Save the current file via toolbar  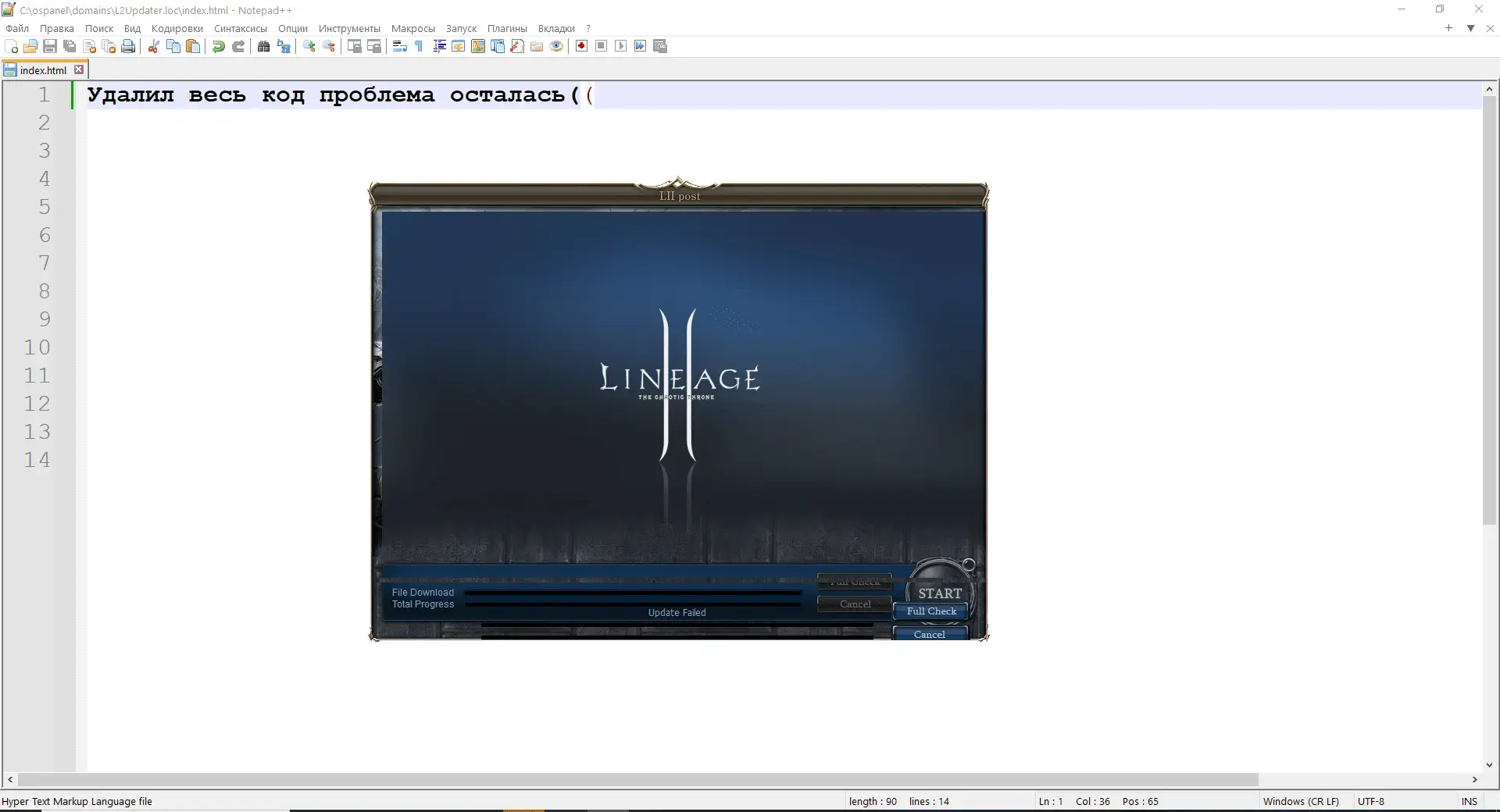click(x=50, y=46)
